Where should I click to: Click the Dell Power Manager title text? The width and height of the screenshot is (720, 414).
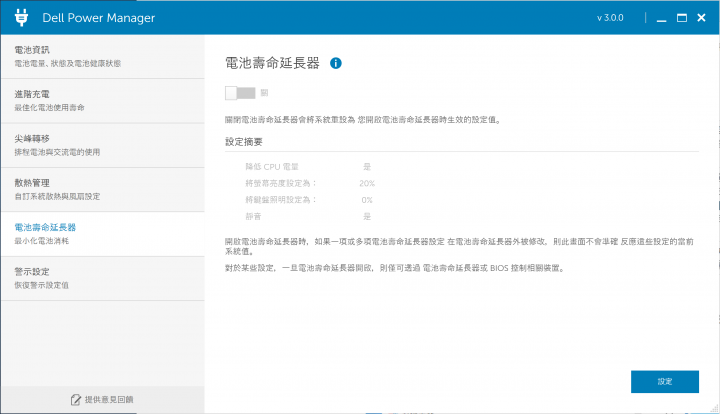click(x=99, y=18)
